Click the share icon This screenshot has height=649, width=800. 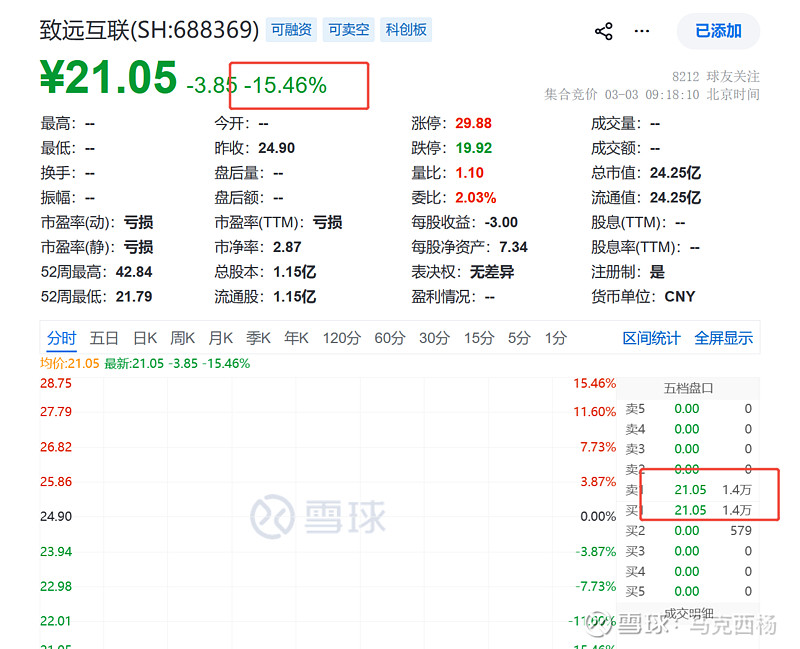[x=604, y=32]
